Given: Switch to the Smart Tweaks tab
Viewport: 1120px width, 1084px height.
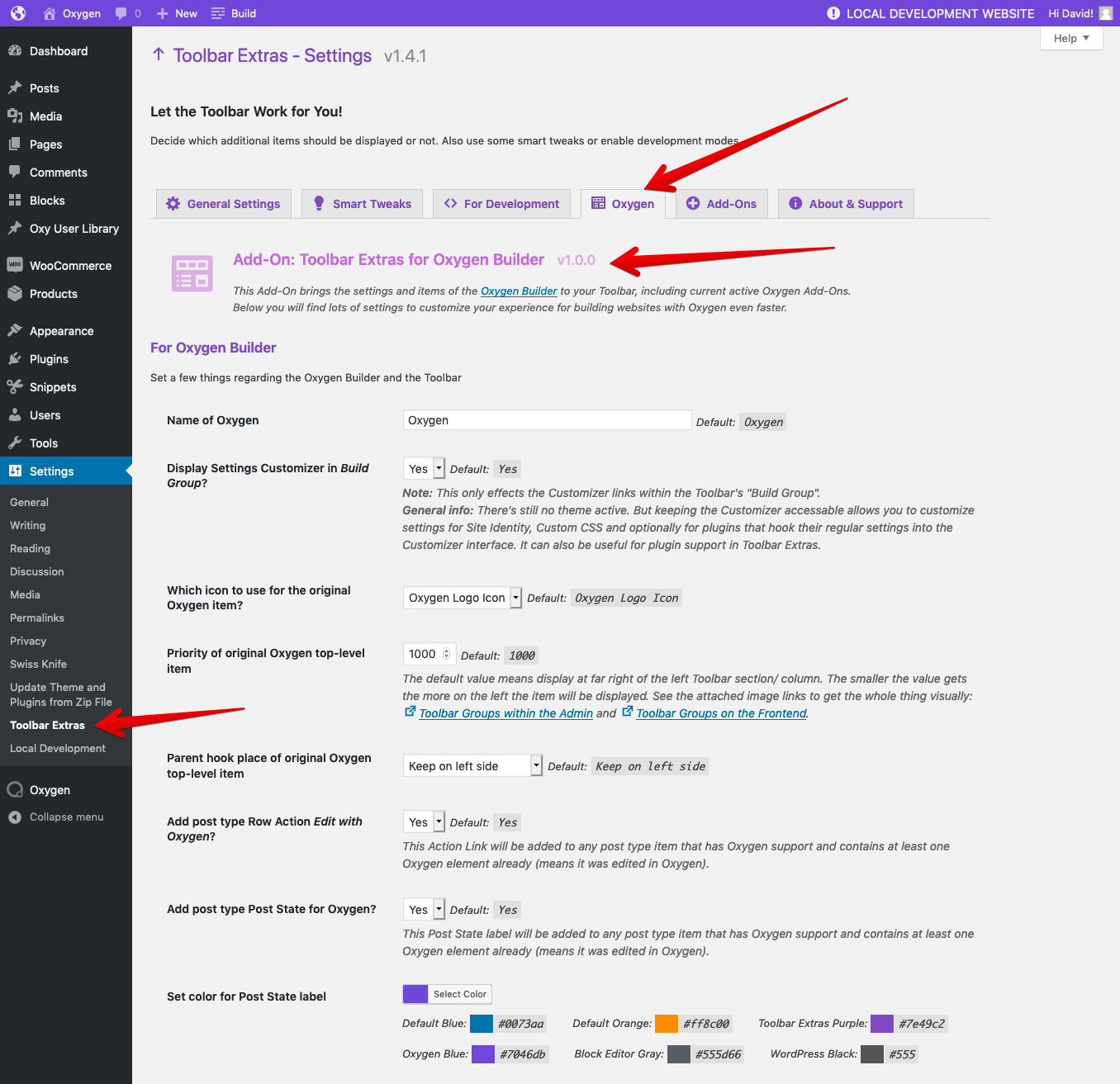Looking at the screenshot, I should click(362, 204).
